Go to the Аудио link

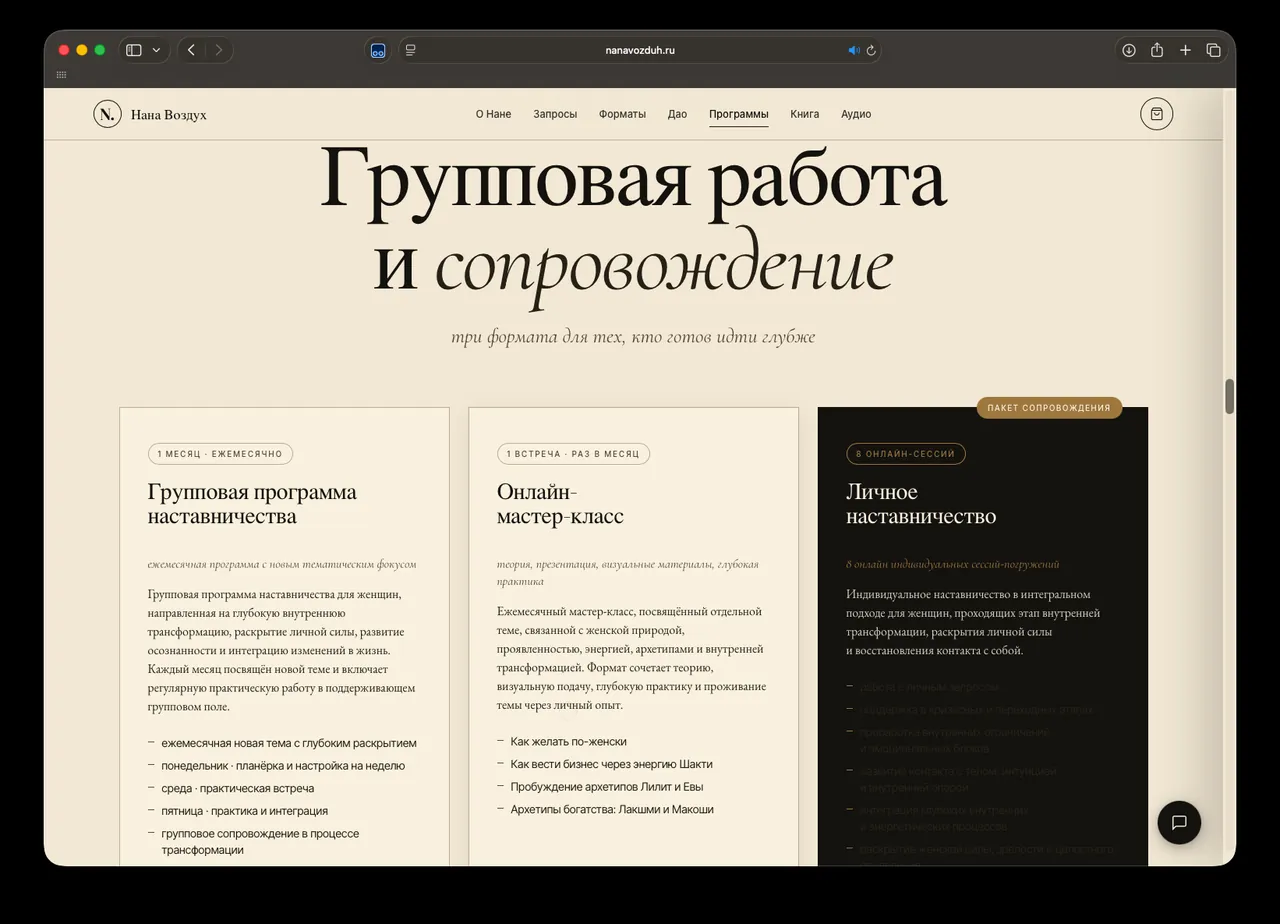point(856,114)
